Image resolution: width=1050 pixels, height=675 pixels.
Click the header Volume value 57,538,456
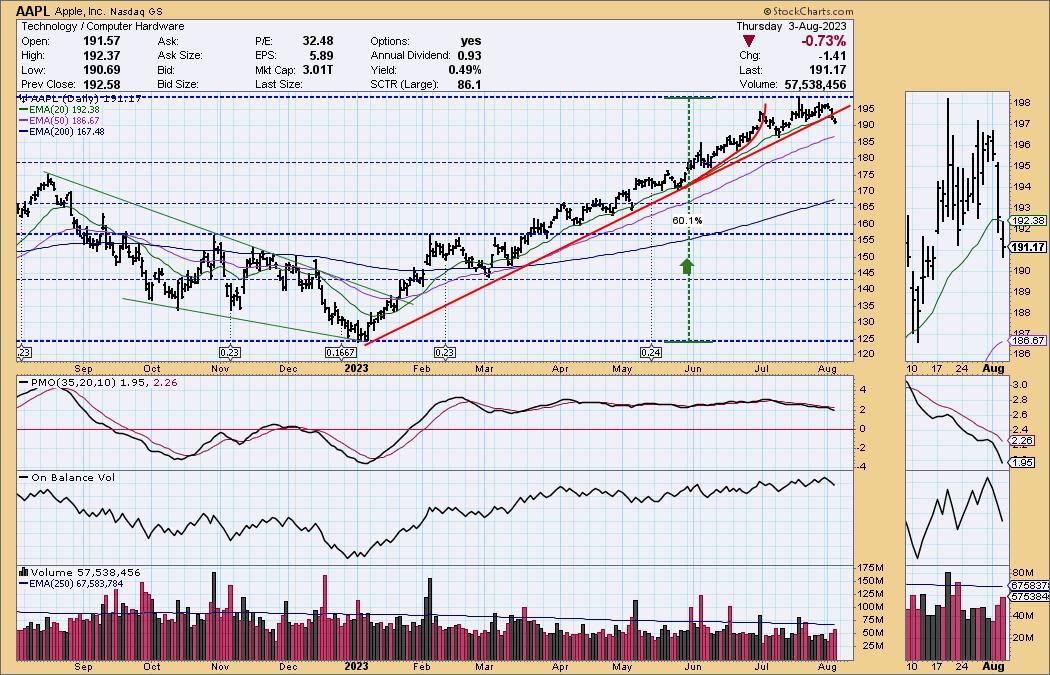tap(815, 85)
